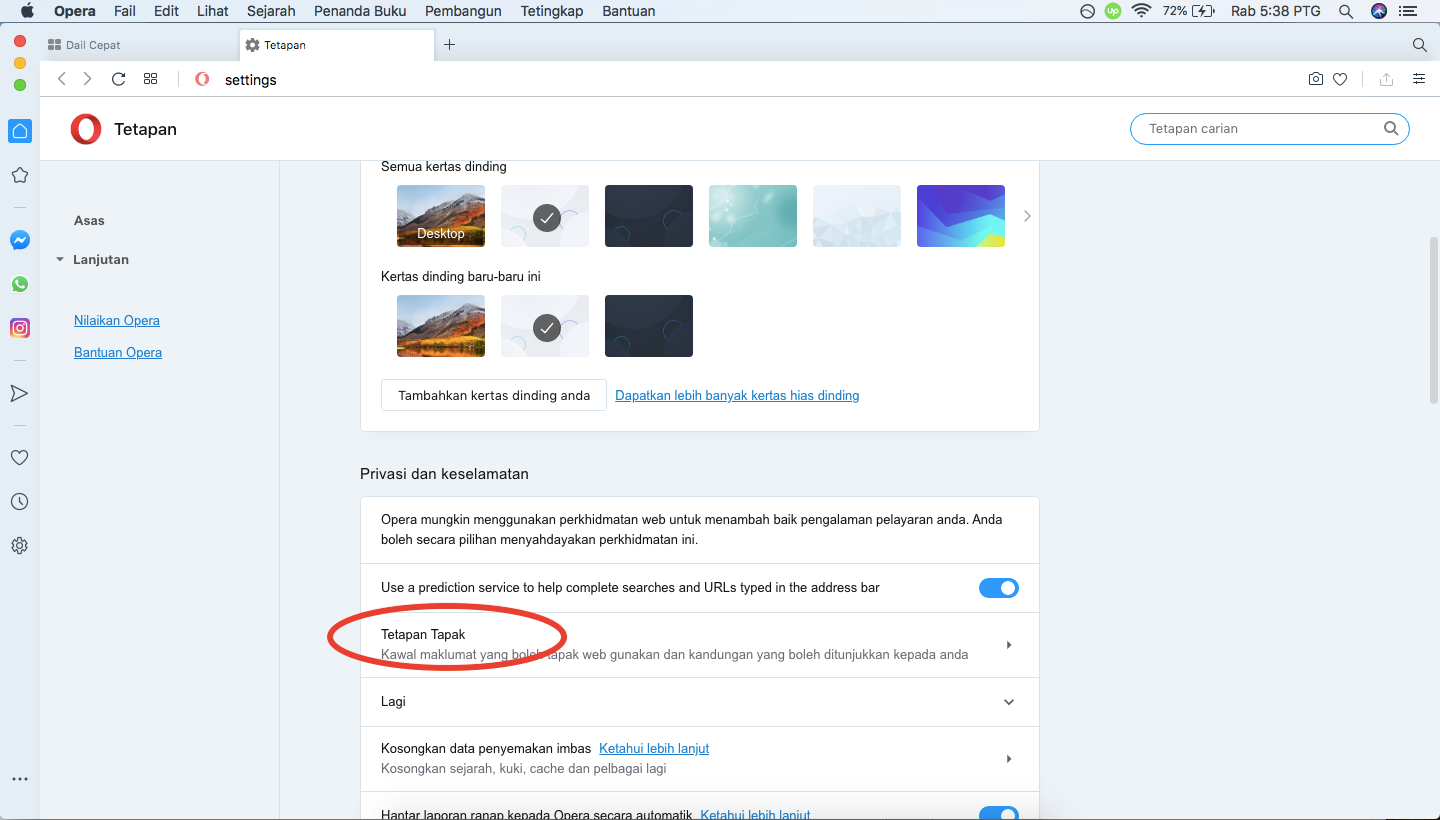Select the Desktop wallpaper thumbnail

(x=441, y=216)
